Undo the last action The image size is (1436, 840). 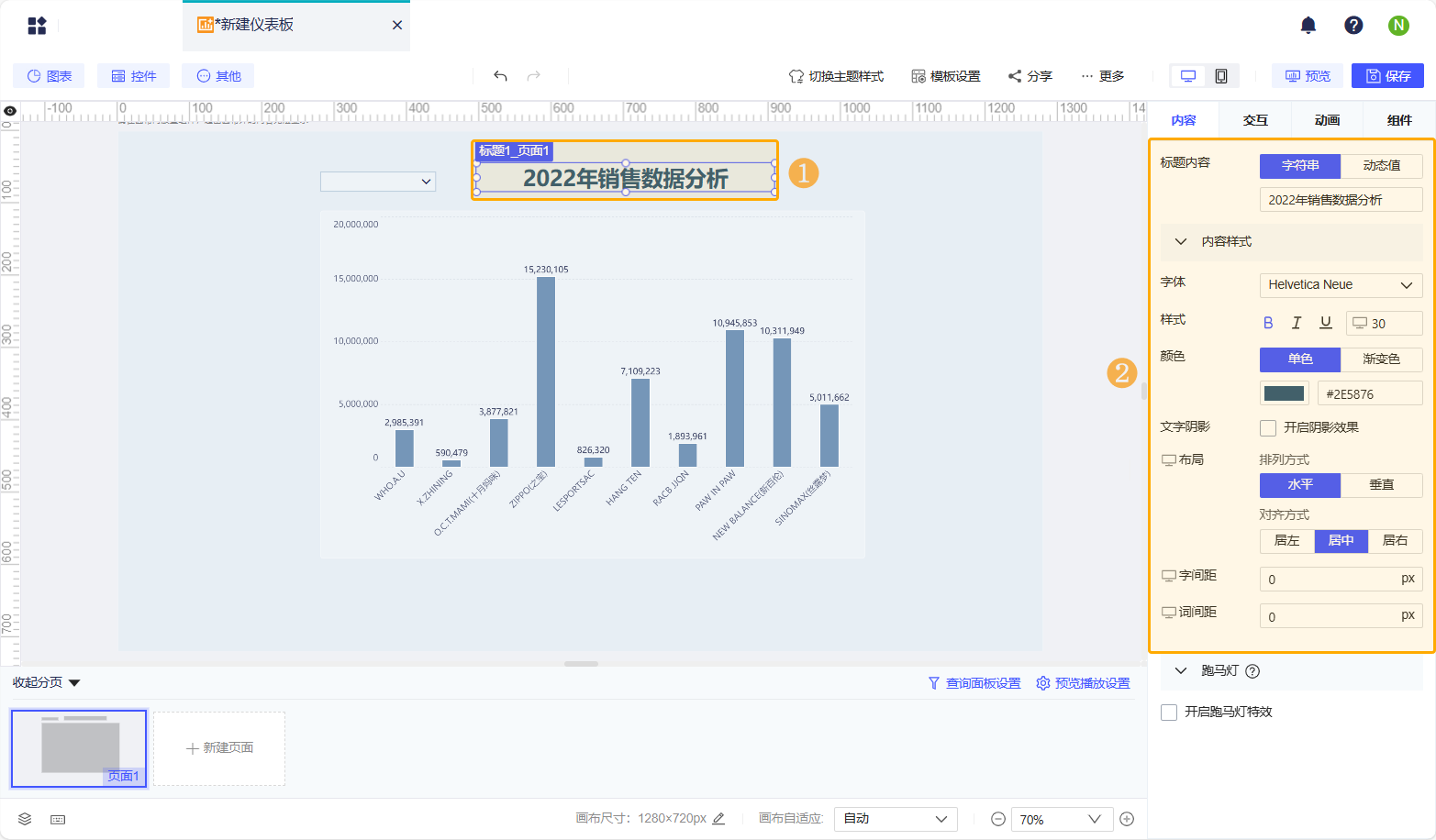pyautogui.click(x=500, y=76)
